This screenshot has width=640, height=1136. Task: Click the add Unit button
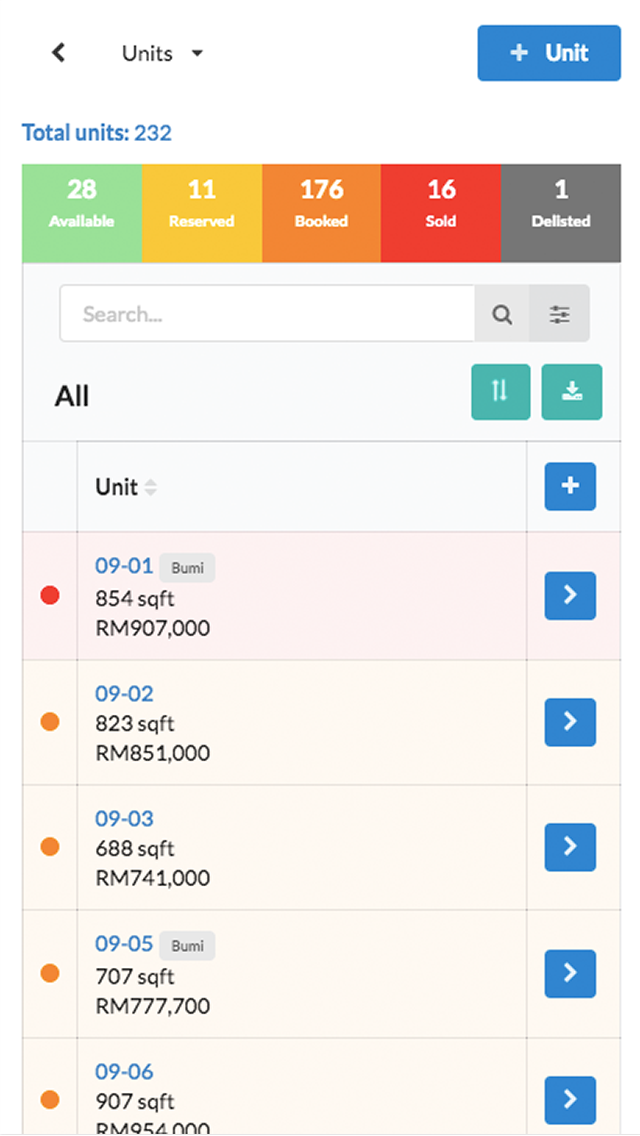click(549, 53)
